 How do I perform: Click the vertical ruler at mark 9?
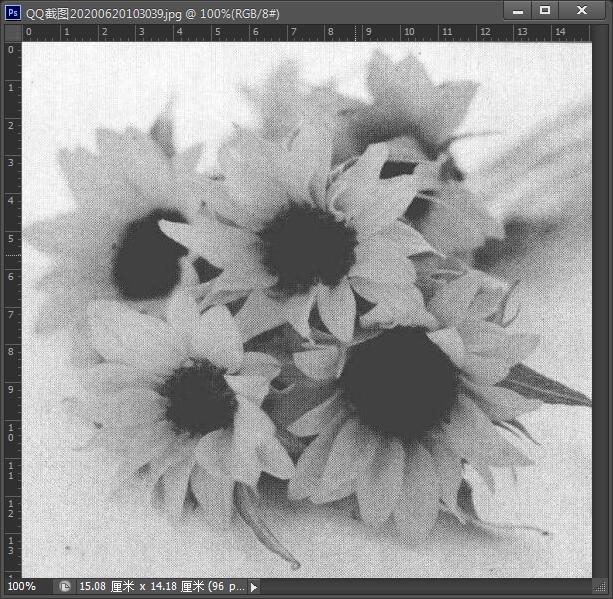tap(11, 389)
